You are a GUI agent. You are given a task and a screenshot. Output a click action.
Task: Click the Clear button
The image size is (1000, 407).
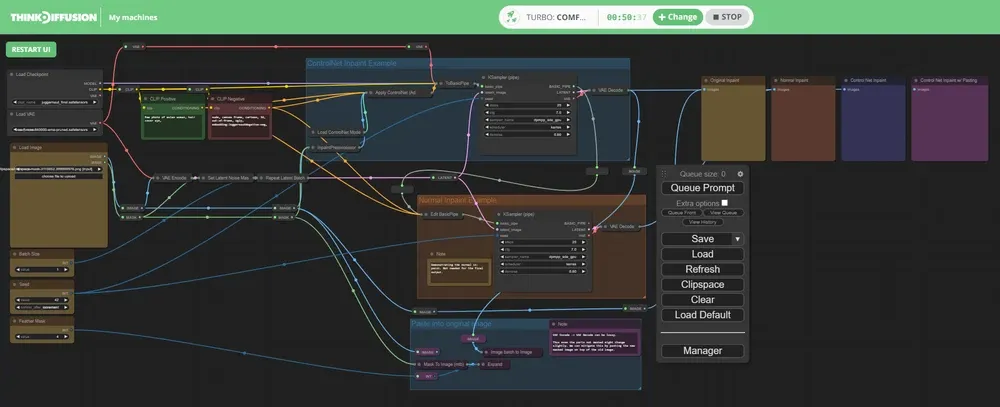pos(702,299)
